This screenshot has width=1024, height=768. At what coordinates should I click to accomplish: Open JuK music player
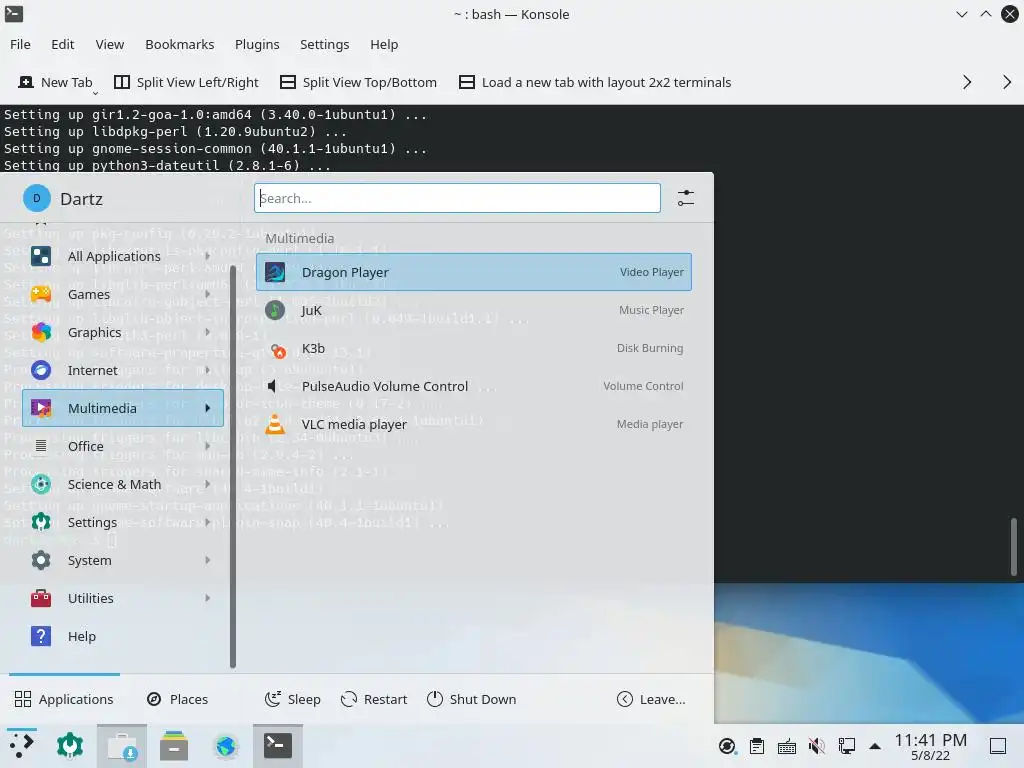(x=473, y=310)
